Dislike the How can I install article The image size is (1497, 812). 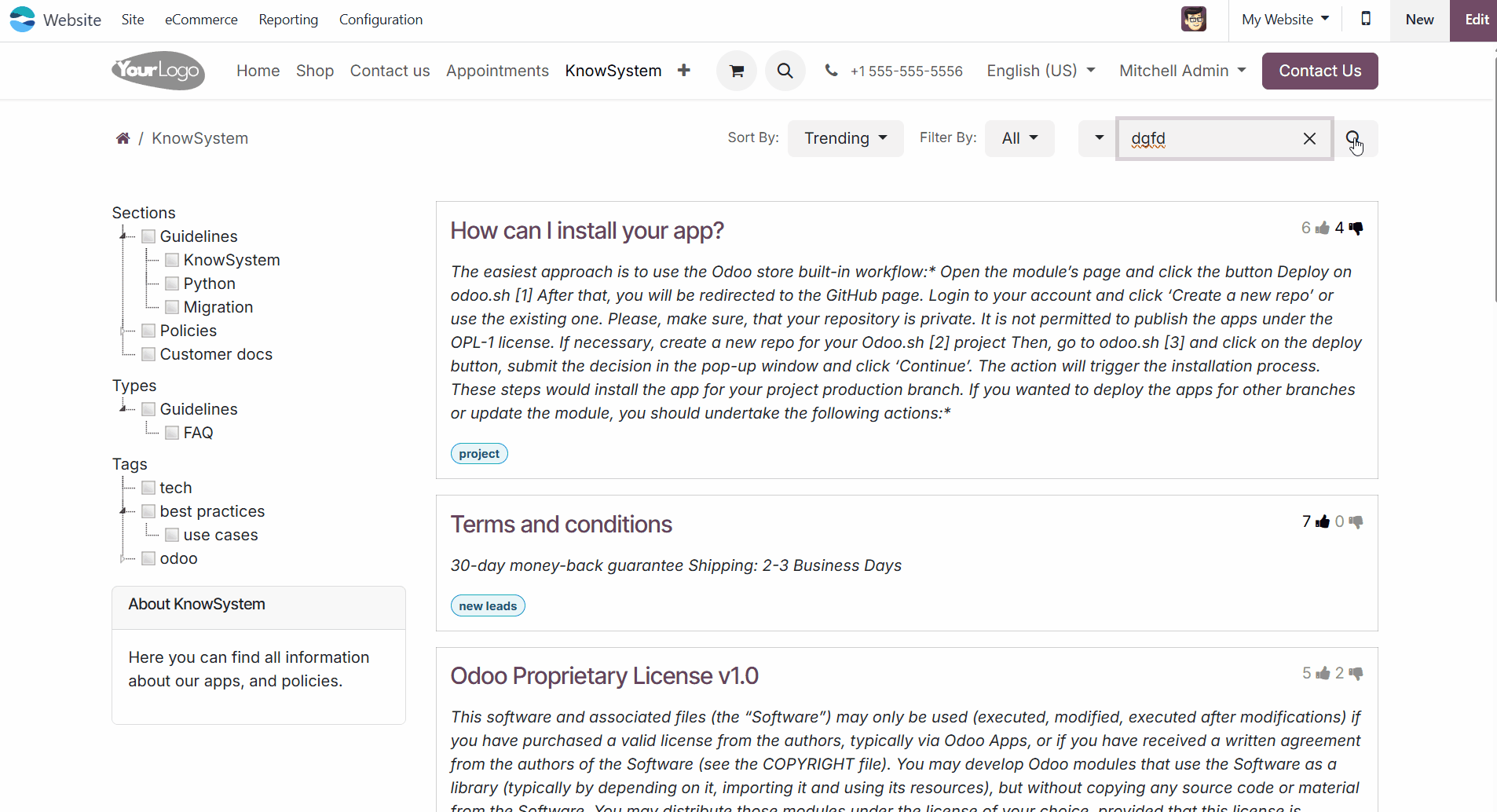click(1356, 228)
